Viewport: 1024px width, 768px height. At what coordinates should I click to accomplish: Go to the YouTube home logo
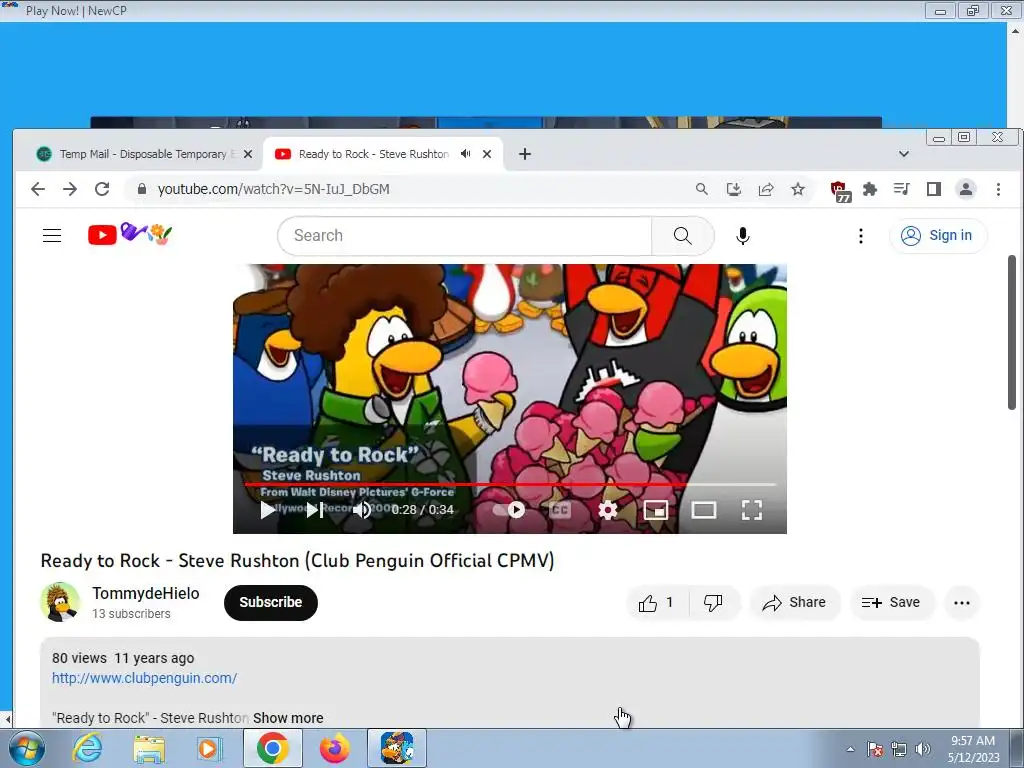[x=130, y=234]
